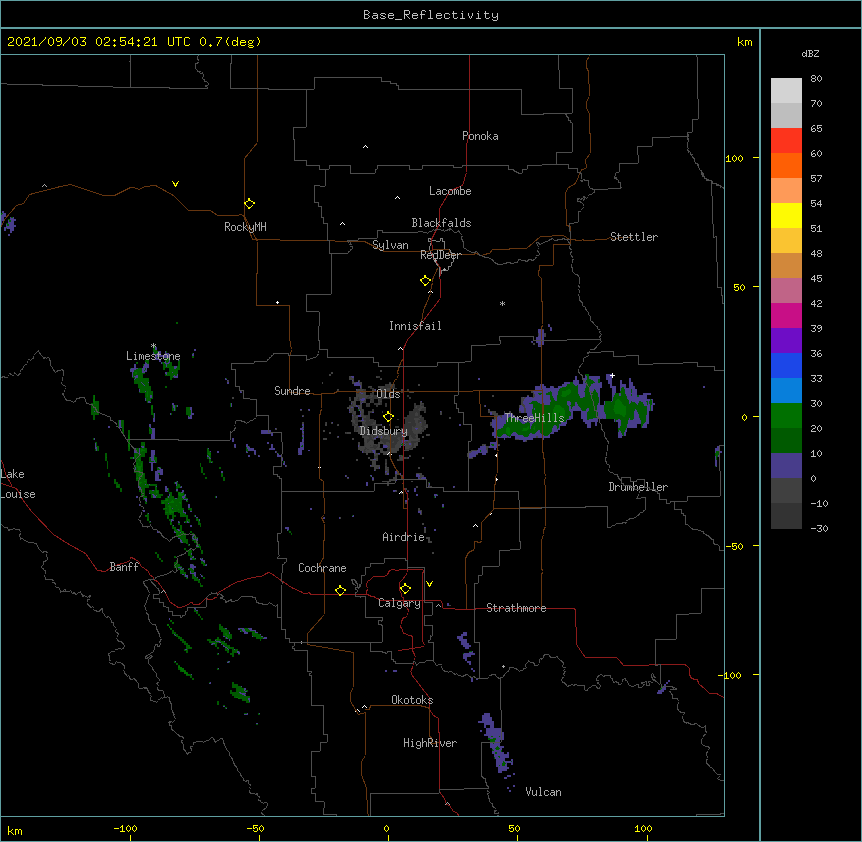Select the orange 57-60 dBZ legend band
The width and height of the screenshot is (862, 842).
pos(786,165)
